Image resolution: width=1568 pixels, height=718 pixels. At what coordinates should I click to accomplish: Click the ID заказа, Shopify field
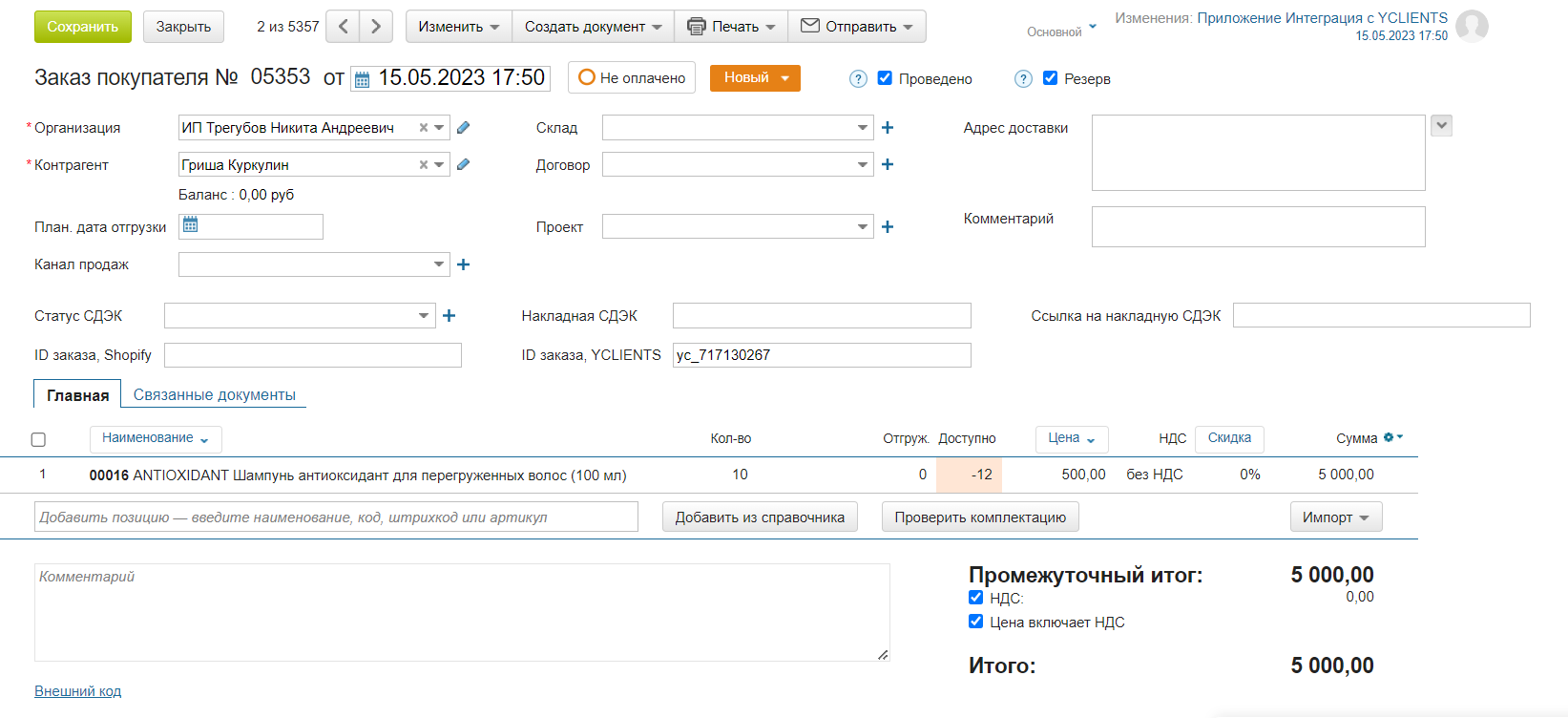pyautogui.click(x=313, y=355)
